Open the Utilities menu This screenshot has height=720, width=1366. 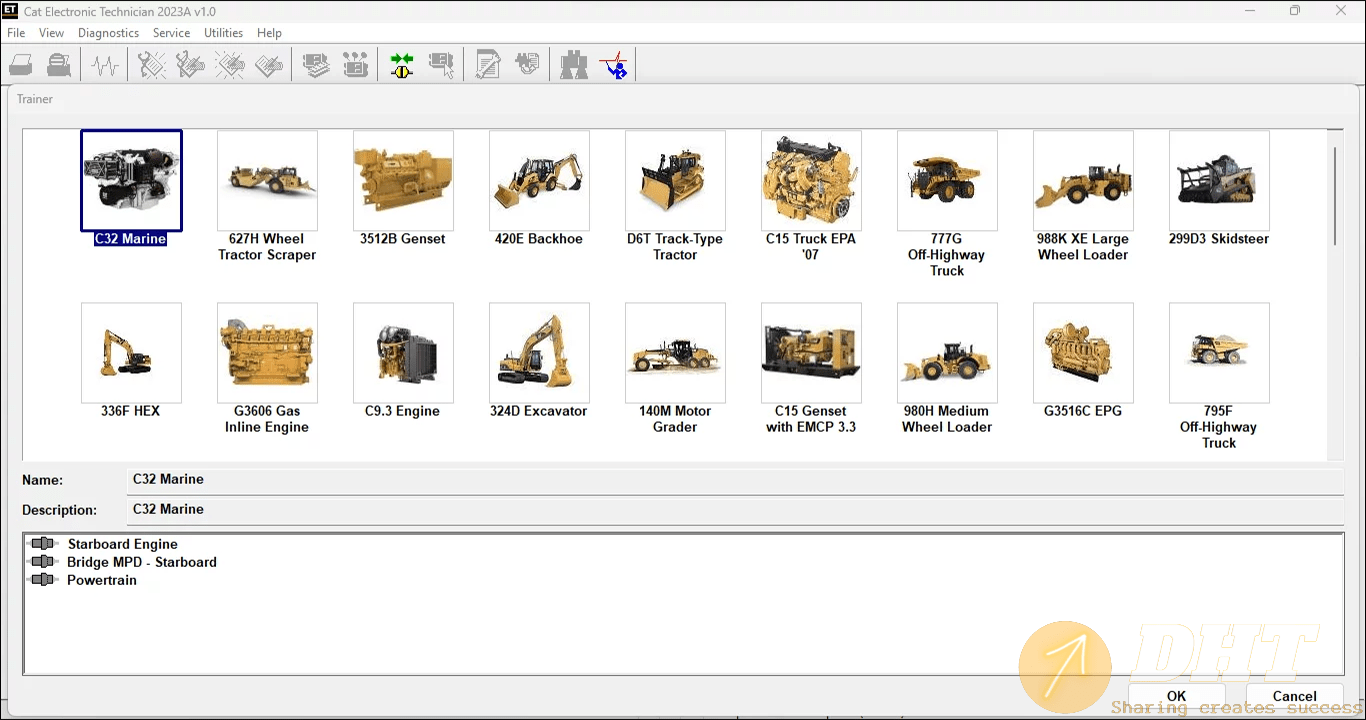click(223, 32)
